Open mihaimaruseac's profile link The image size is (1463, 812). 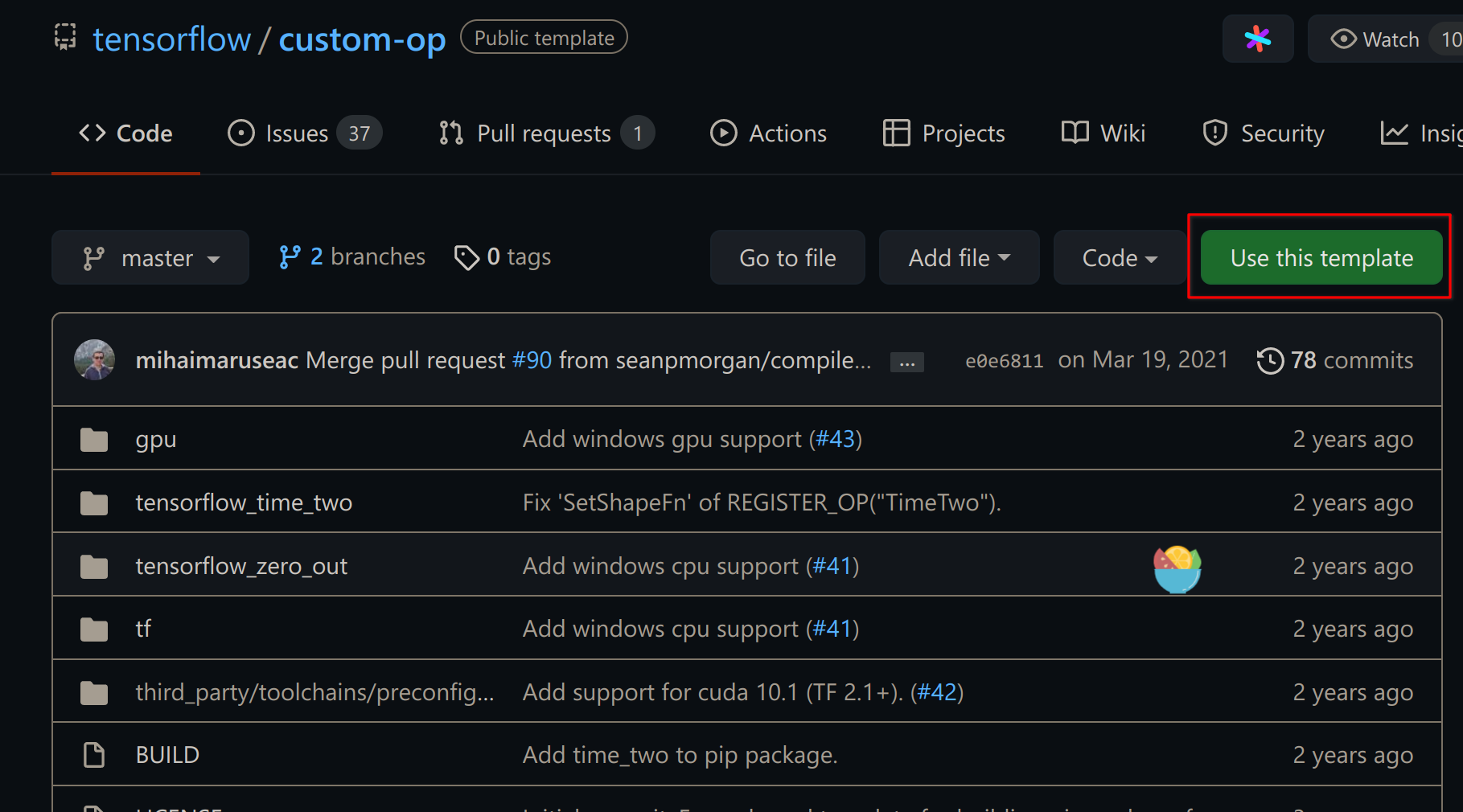[217, 360]
